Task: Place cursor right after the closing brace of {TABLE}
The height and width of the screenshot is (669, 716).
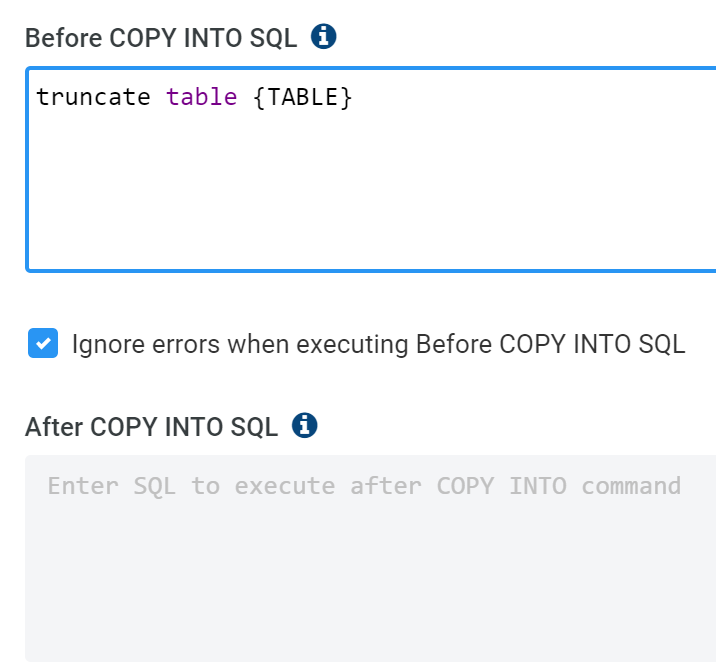Action: click(x=354, y=97)
